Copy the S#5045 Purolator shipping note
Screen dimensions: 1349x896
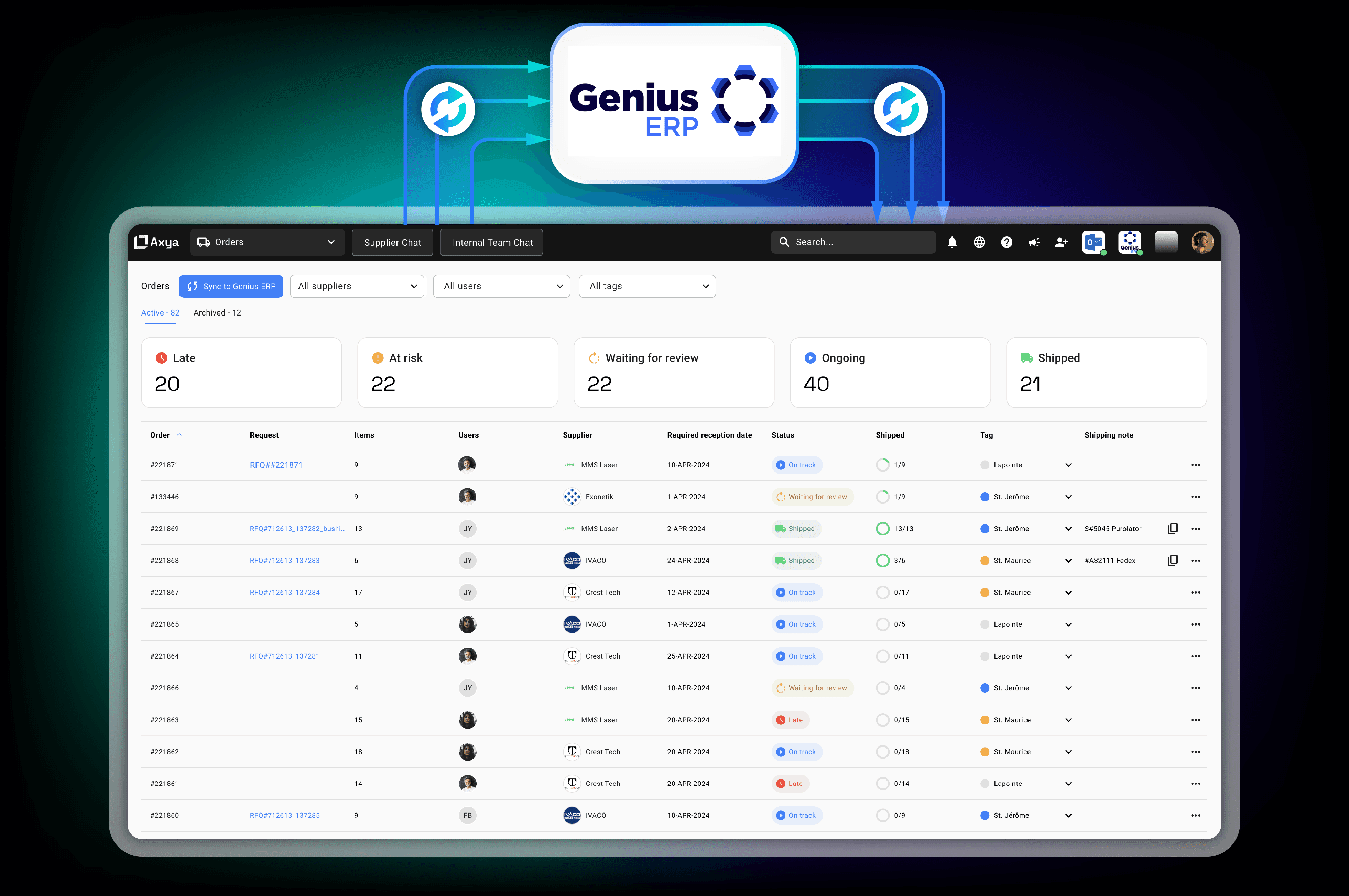click(x=1172, y=529)
